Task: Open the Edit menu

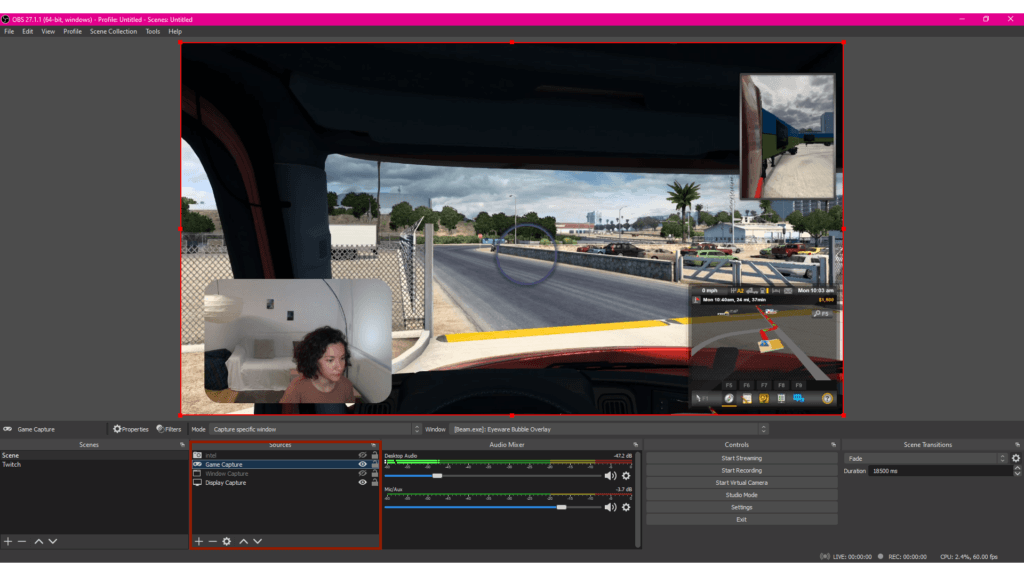Action: (x=27, y=31)
